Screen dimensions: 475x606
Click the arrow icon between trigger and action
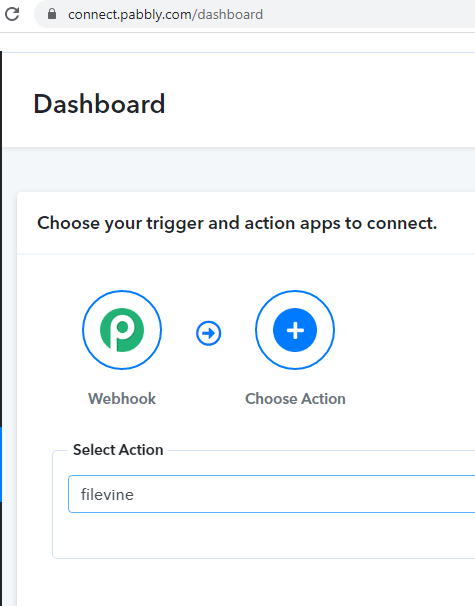[x=209, y=333]
